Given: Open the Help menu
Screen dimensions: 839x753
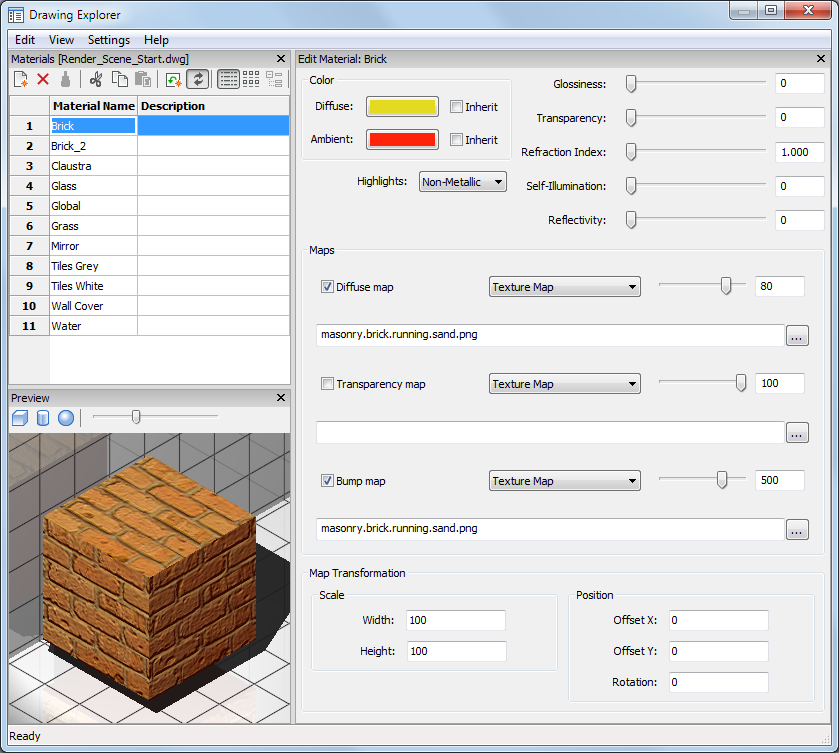Looking at the screenshot, I should tap(156, 40).
